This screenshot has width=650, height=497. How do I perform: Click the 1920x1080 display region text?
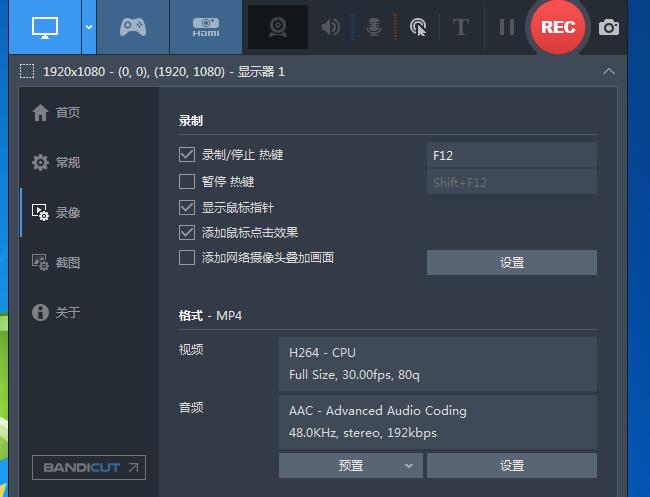(164, 72)
